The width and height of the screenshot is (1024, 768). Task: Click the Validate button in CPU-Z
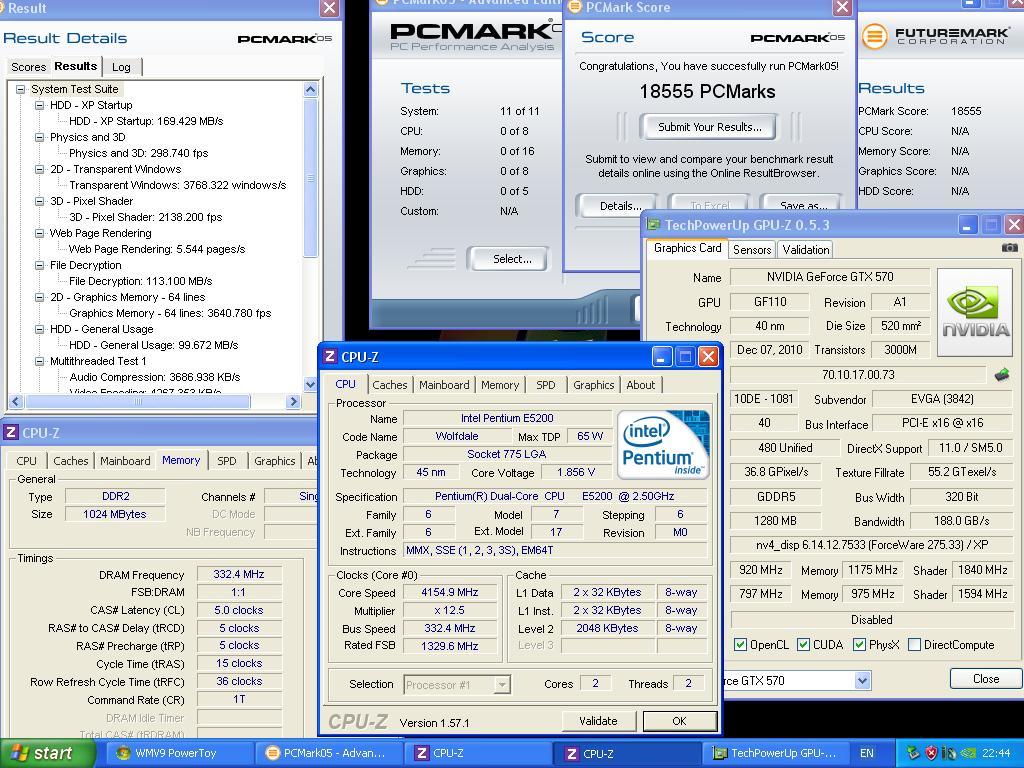(598, 720)
